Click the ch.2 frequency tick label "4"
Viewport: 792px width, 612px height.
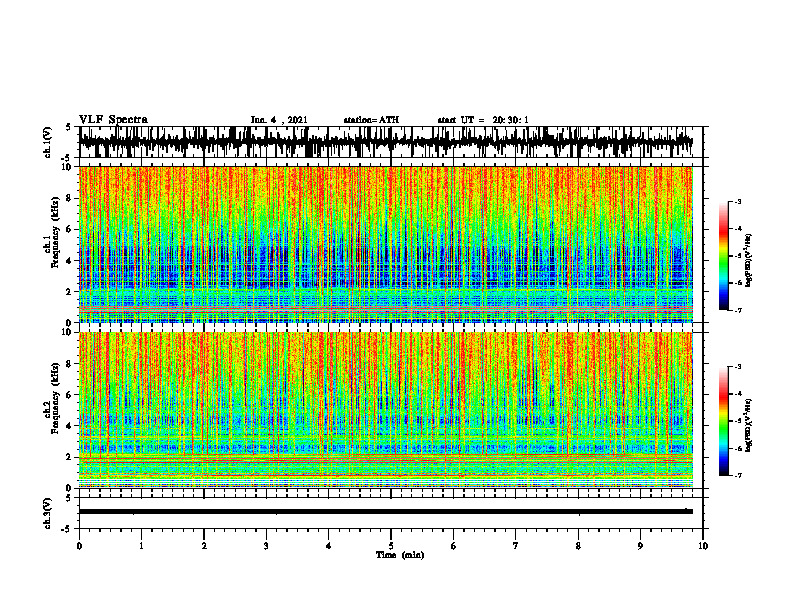[70, 426]
